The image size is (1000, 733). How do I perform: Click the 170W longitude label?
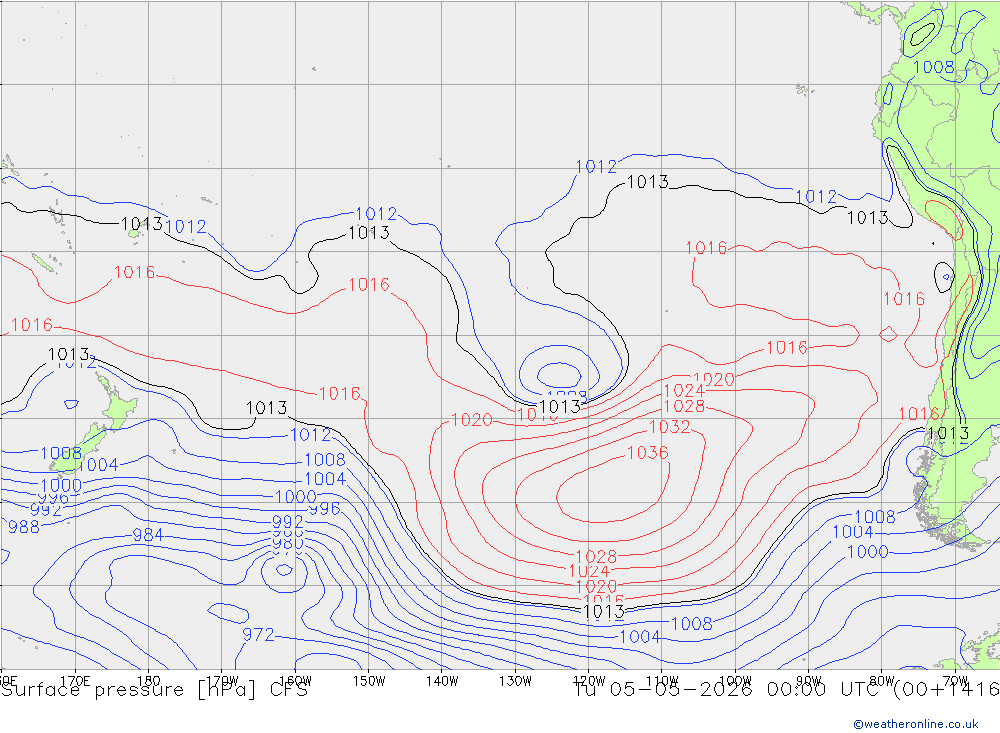pyautogui.click(x=222, y=681)
